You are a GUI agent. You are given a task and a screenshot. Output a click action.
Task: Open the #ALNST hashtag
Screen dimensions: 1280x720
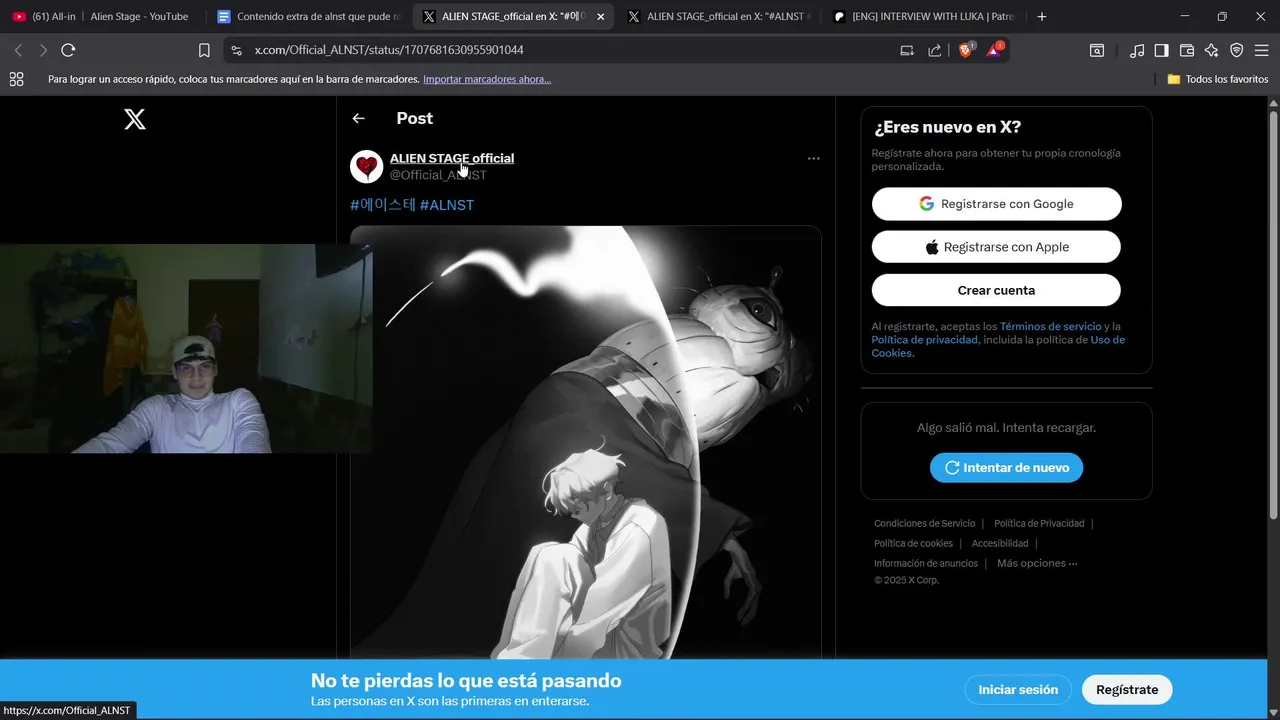[x=447, y=205]
